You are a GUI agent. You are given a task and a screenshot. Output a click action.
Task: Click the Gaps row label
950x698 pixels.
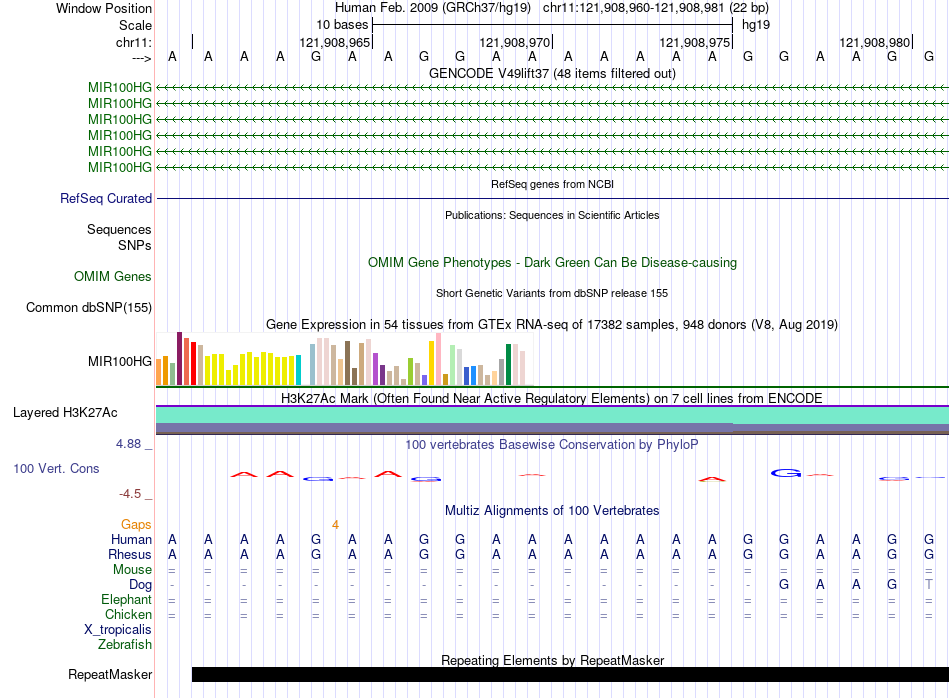(136, 524)
